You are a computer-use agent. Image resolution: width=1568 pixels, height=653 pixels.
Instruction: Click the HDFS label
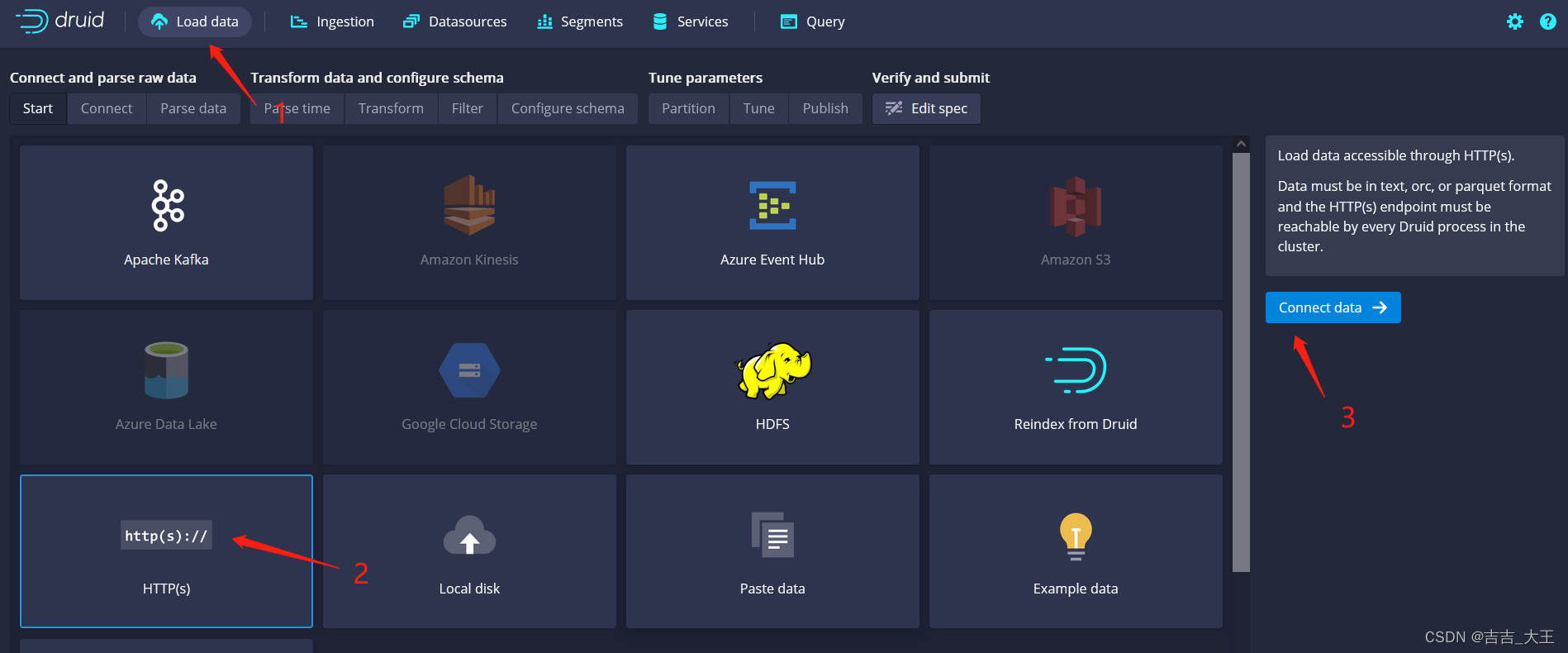[772, 424]
